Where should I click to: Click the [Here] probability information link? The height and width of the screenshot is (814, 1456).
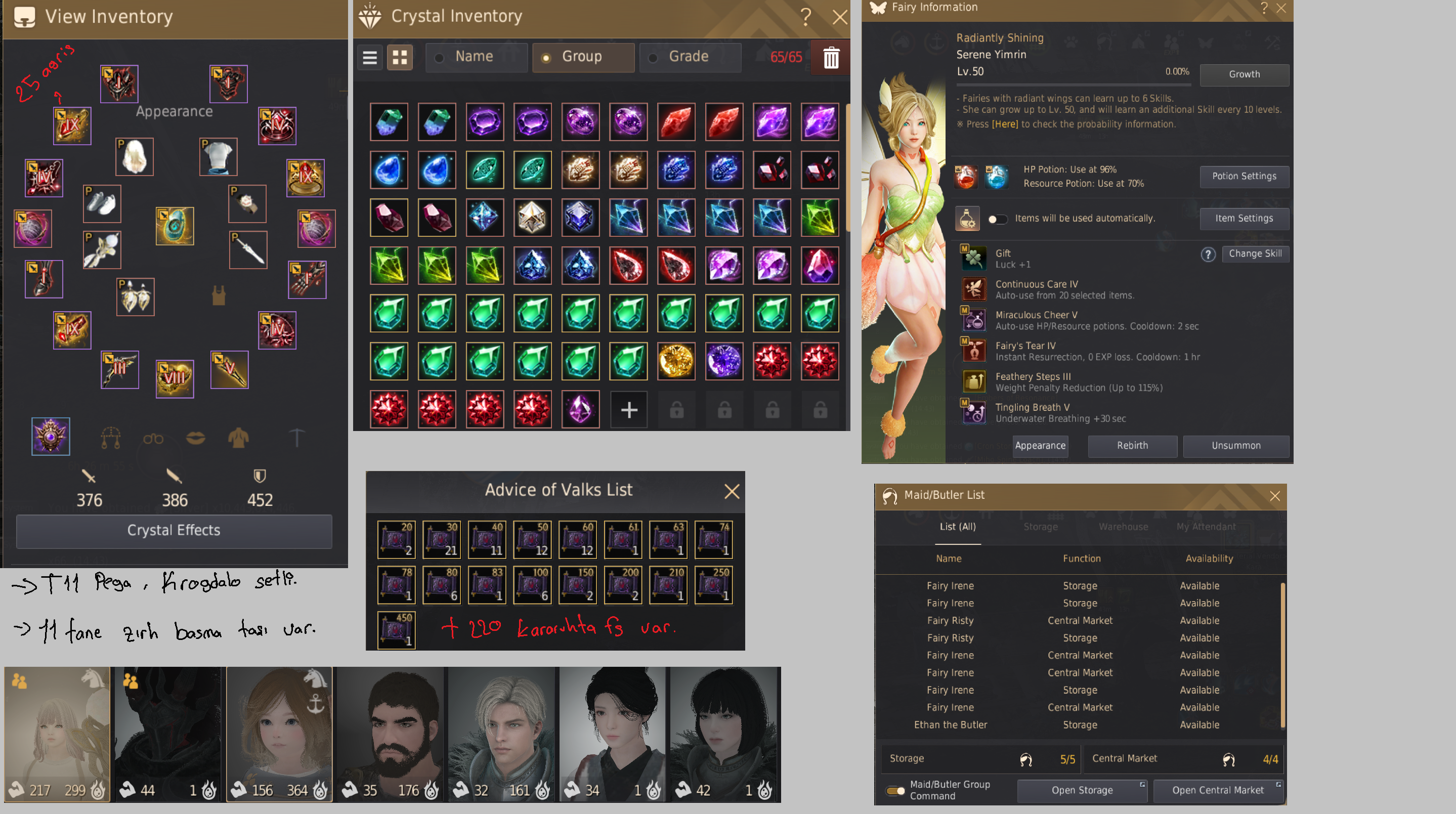coord(1004,124)
